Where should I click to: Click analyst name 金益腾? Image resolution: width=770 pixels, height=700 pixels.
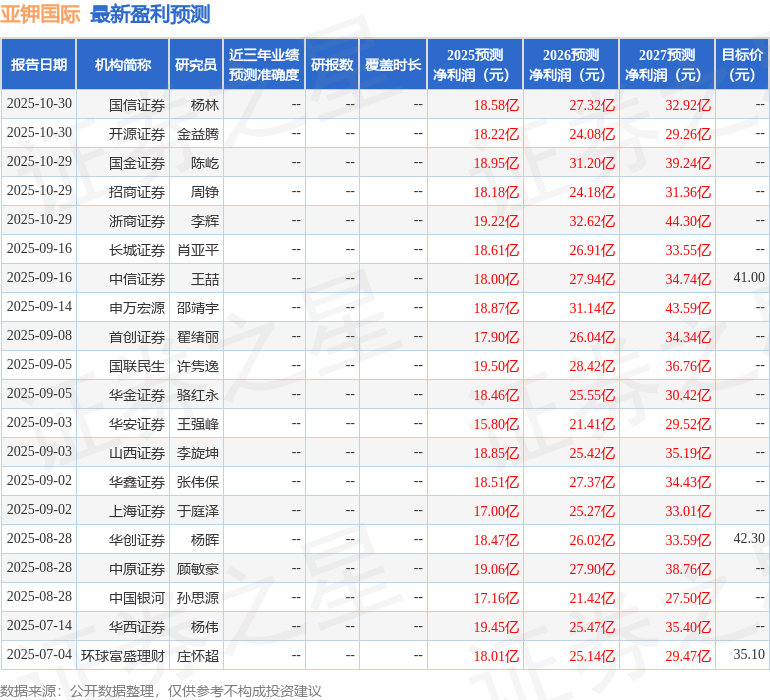point(198,134)
